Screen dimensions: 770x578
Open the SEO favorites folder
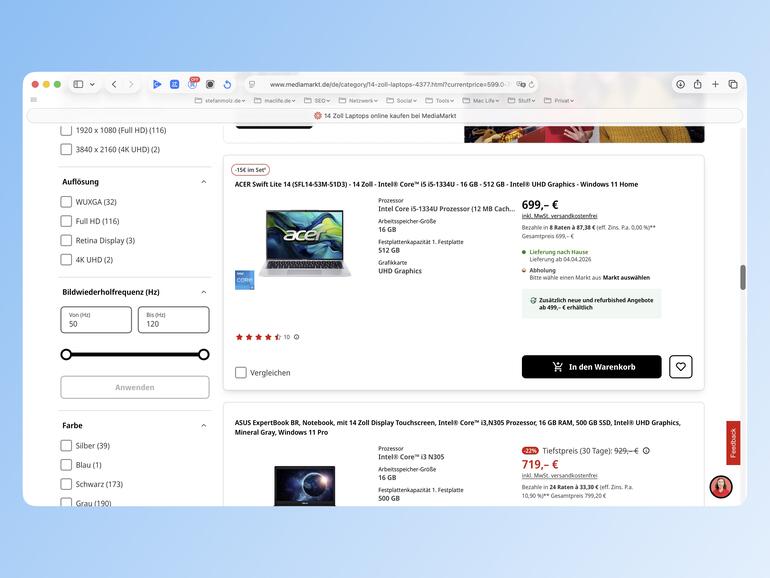click(x=317, y=100)
